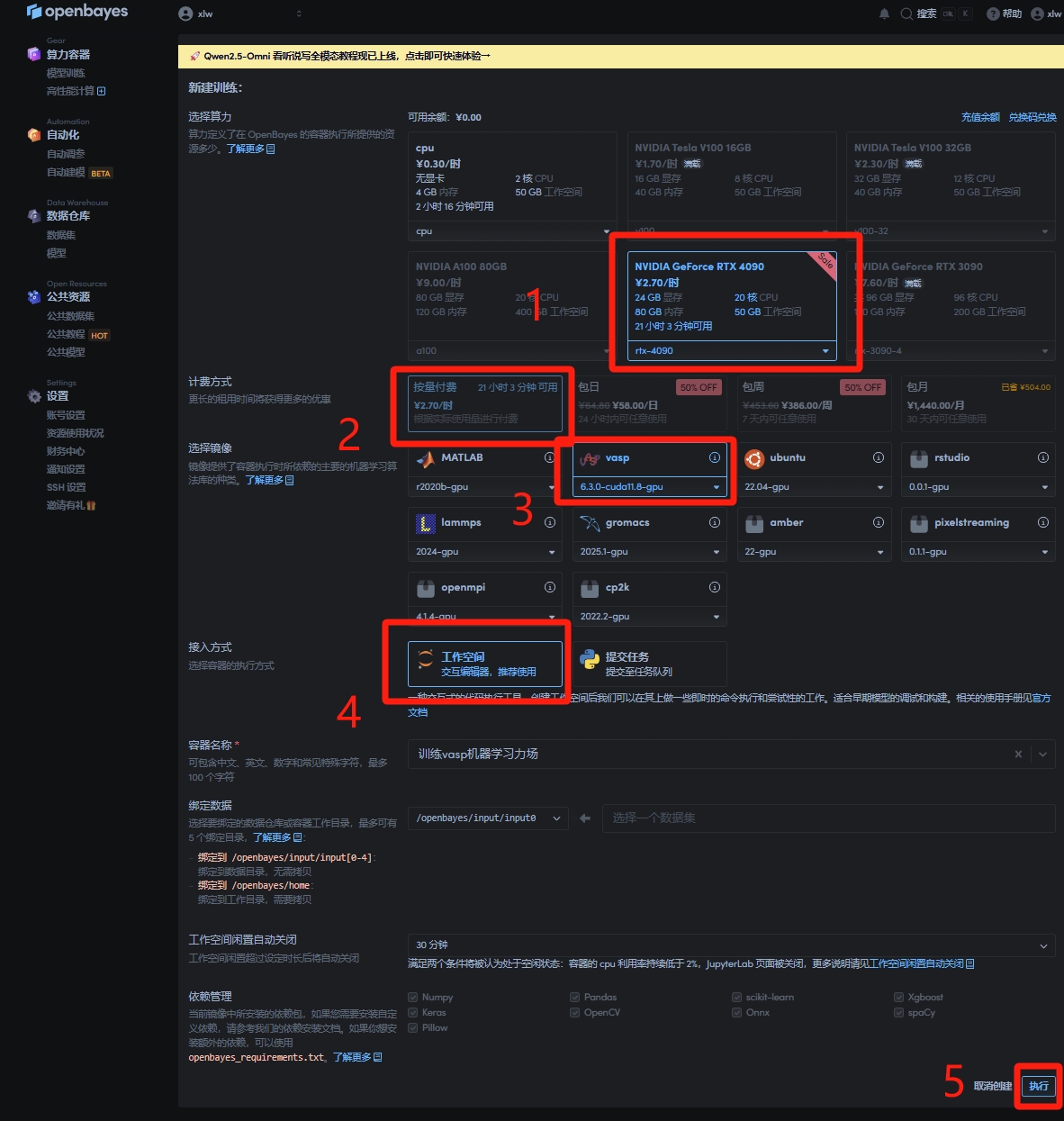Click the vasp image logo
The width and height of the screenshot is (1064, 1121).
click(x=590, y=458)
